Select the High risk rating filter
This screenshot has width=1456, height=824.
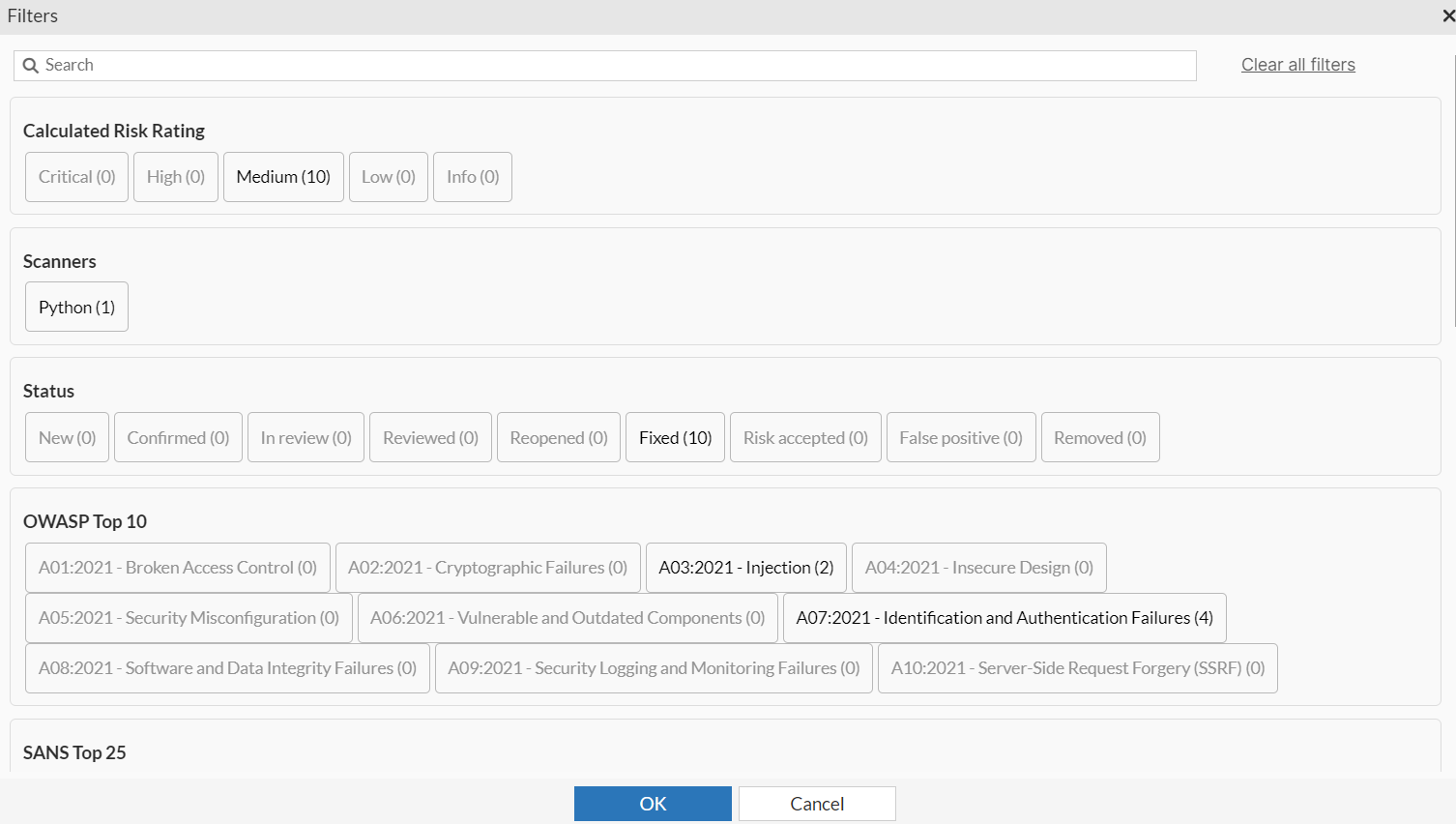pyautogui.click(x=175, y=177)
